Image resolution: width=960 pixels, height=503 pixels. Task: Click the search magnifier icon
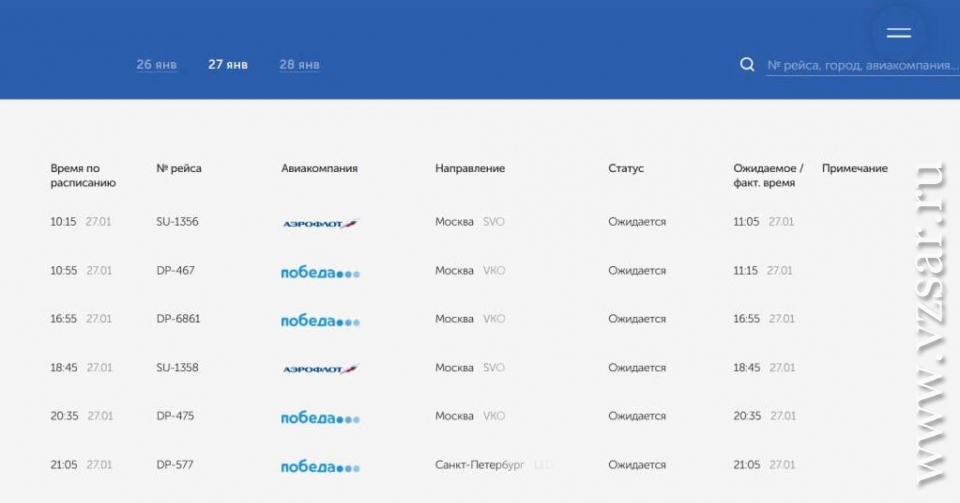click(x=746, y=65)
